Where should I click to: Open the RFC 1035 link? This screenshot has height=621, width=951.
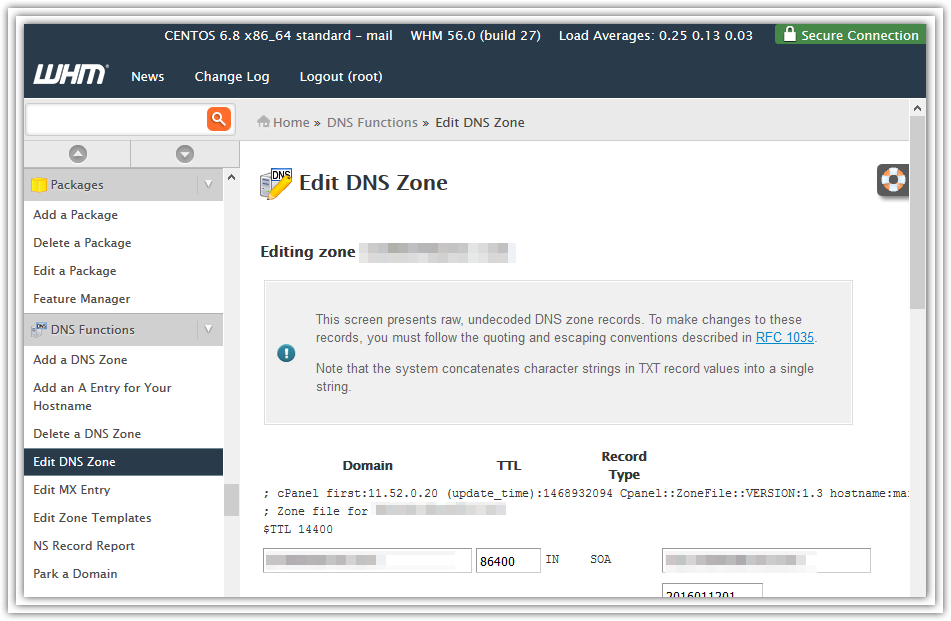[785, 337]
